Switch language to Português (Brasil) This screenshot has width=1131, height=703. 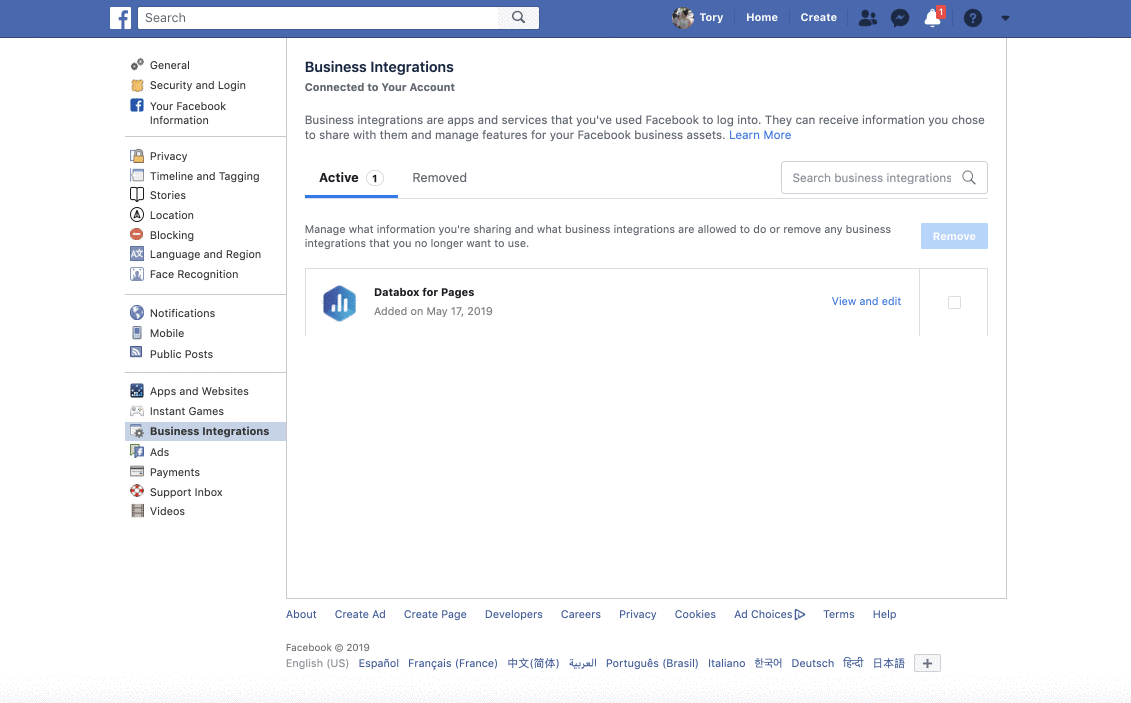click(652, 663)
